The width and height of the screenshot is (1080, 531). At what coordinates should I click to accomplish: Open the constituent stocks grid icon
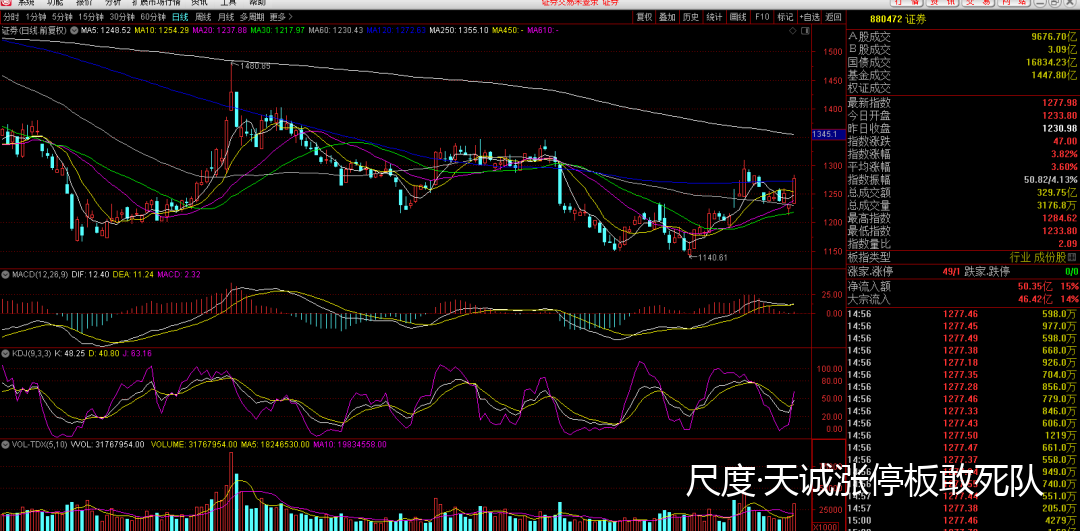tap(1073, 257)
